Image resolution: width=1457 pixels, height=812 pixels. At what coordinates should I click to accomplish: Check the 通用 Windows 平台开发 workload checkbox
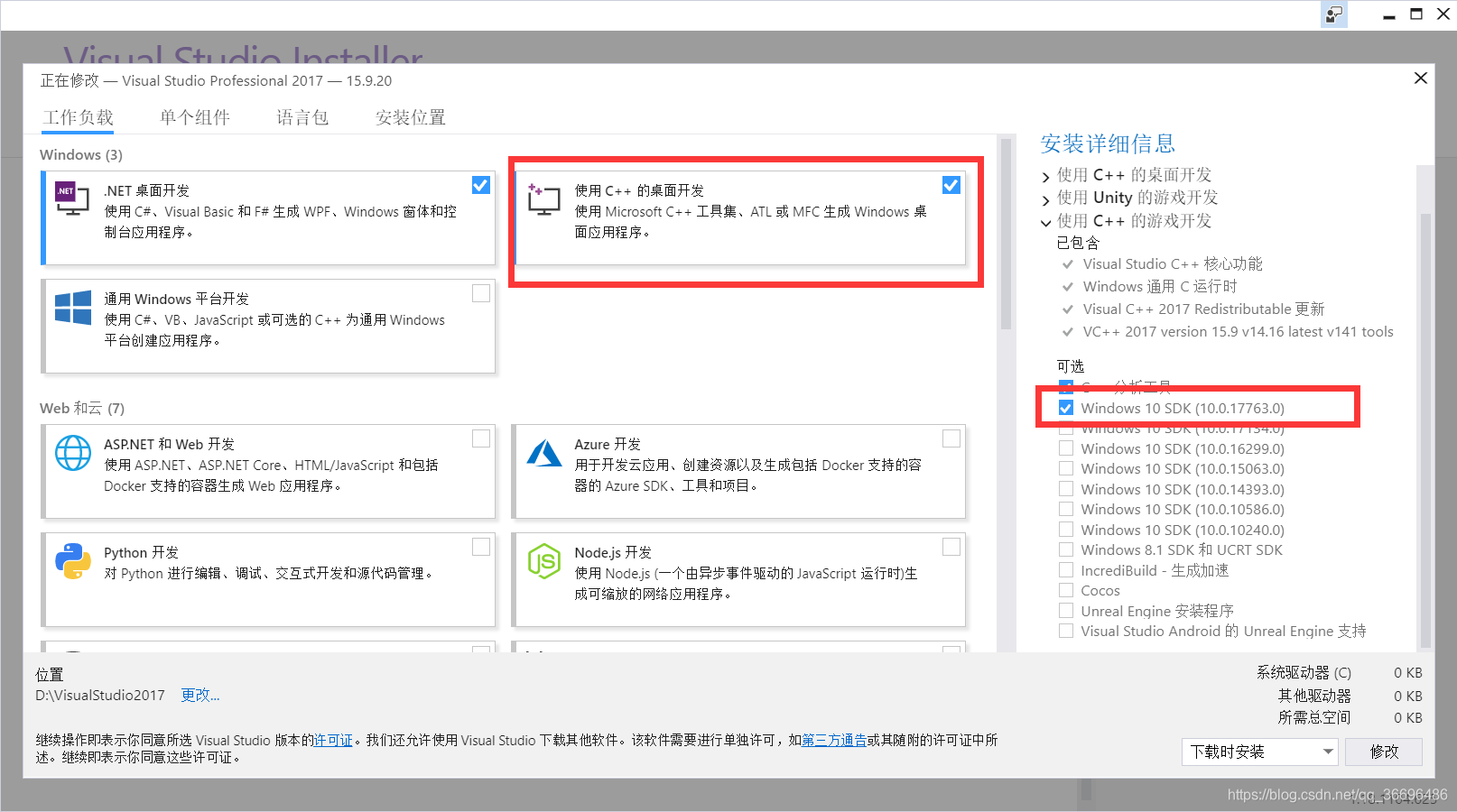(x=481, y=293)
